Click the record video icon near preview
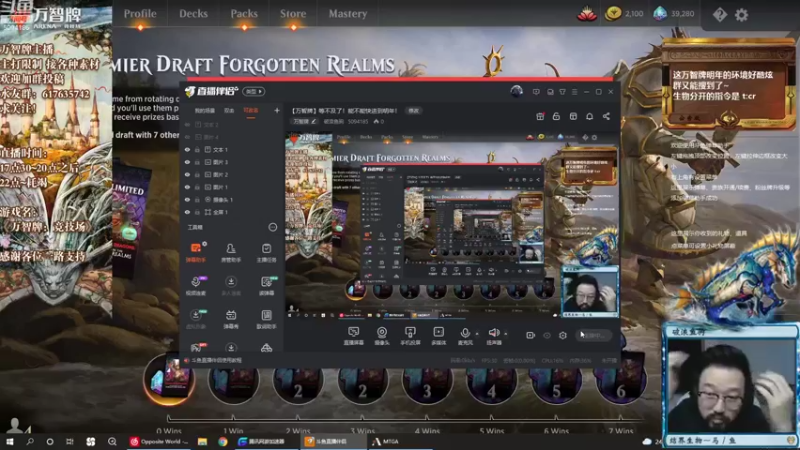This screenshot has width=800, height=450. pyautogui.click(x=531, y=335)
